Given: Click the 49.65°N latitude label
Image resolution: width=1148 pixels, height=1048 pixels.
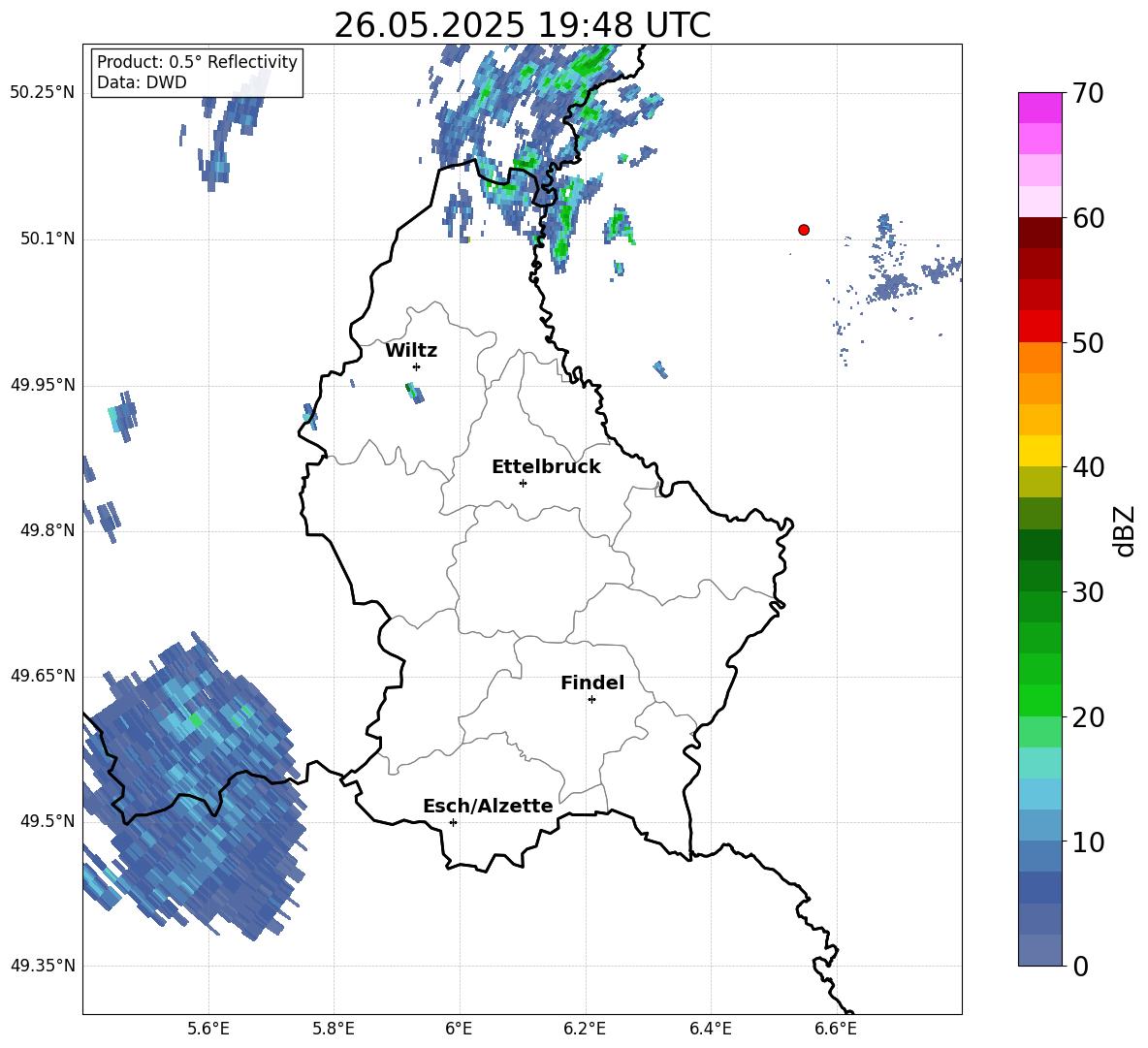Looking at the screenshot, I should coord(43,676).
